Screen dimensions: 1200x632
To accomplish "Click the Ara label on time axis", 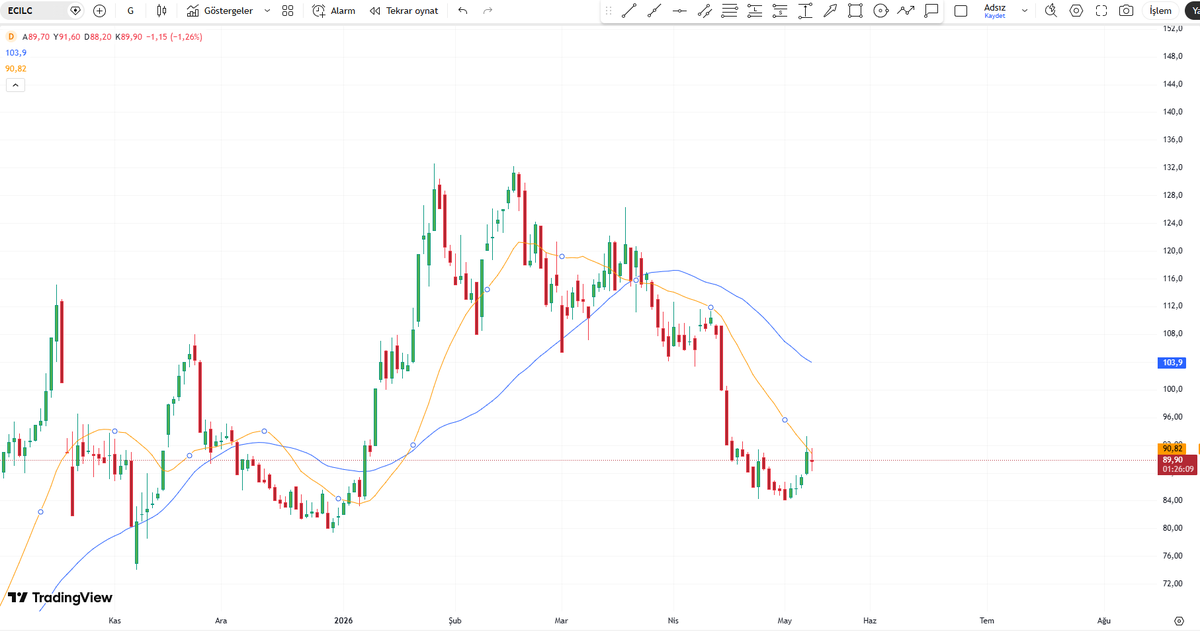I will pyautogui.click(x=221, y=620).
